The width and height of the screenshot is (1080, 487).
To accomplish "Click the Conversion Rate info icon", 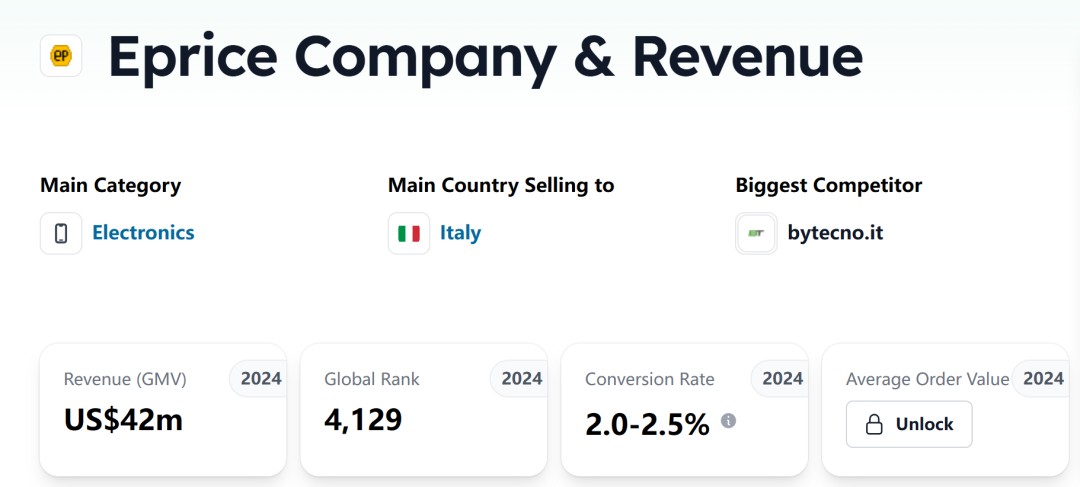I will [x=729, y=421].
